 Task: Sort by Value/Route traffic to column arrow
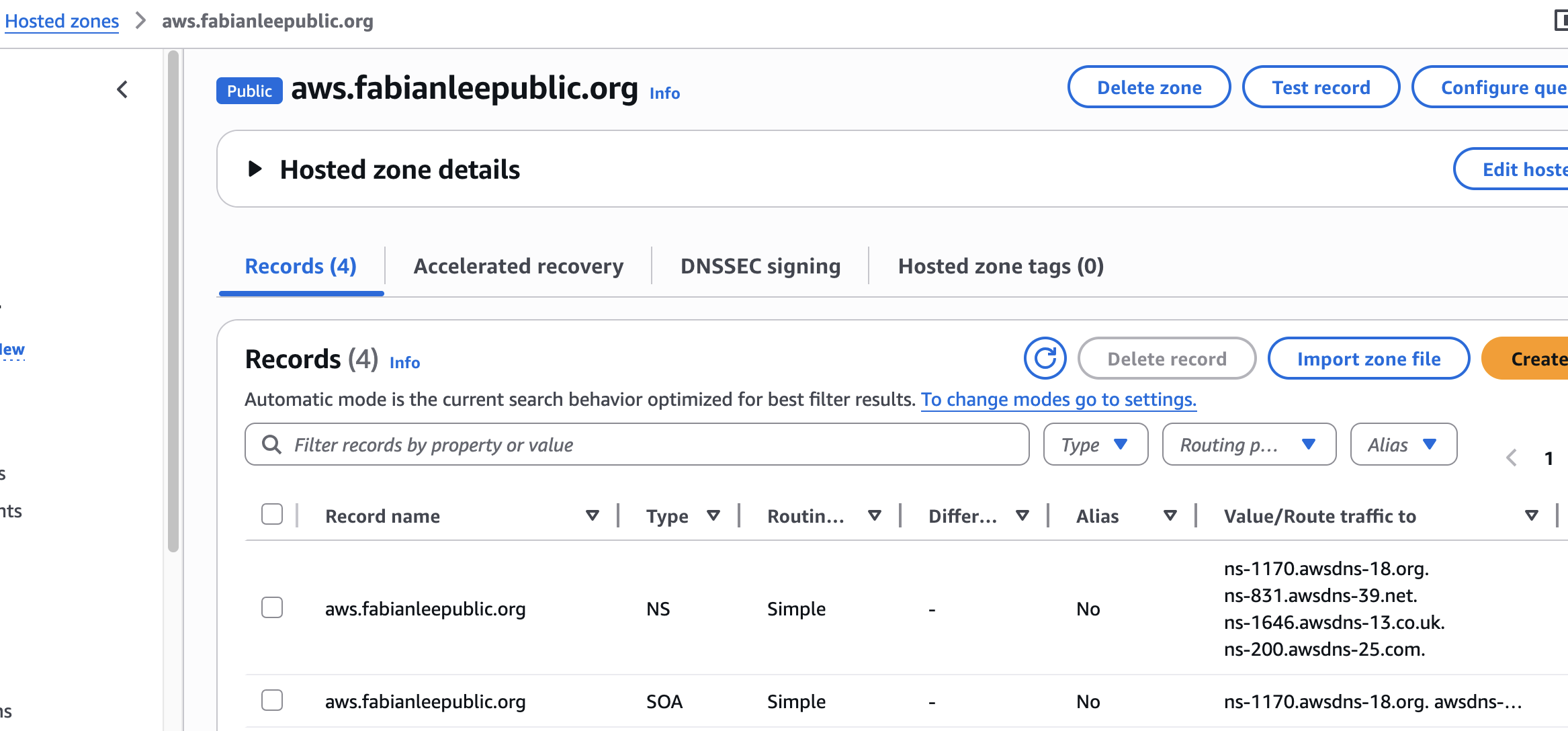pos(1531,516)
